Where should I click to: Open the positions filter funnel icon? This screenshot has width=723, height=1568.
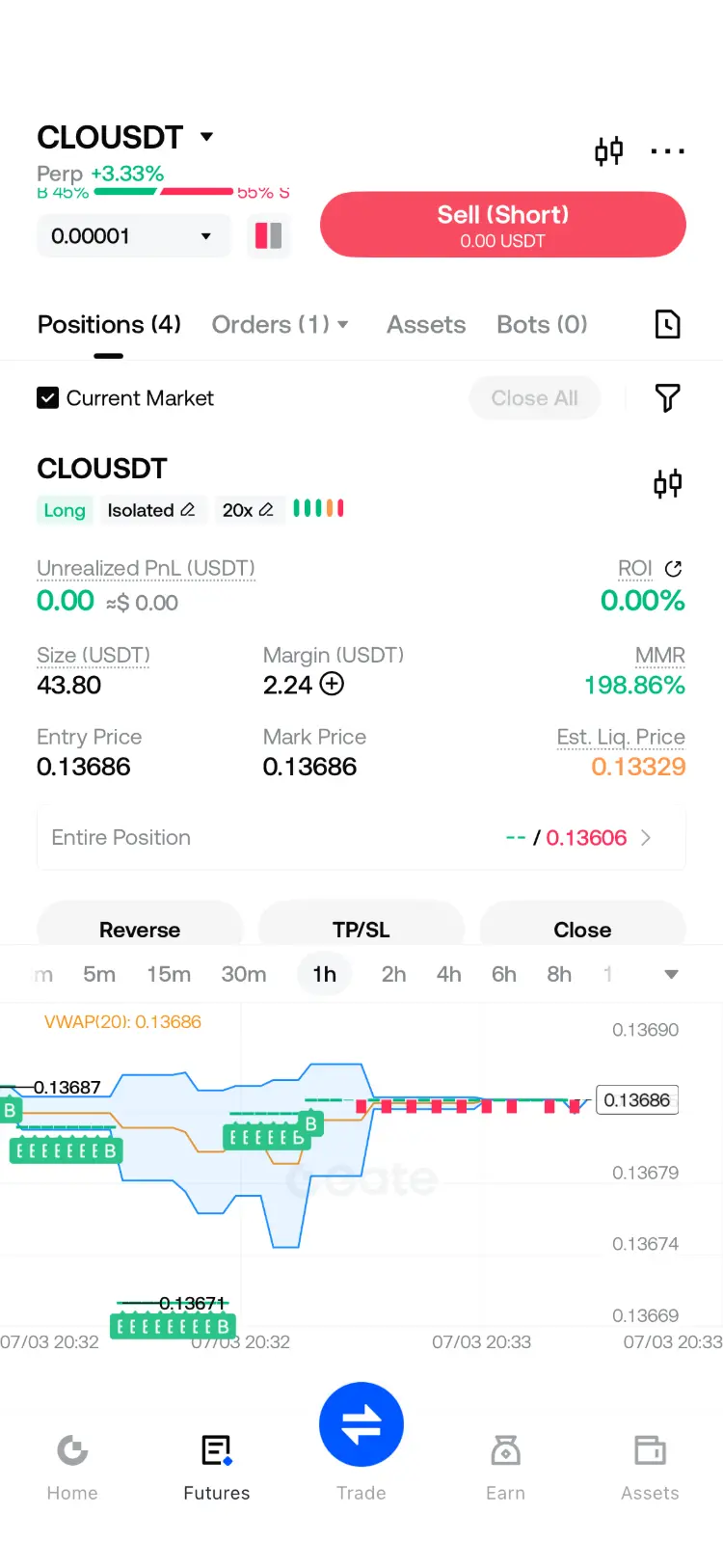(667, 398)
